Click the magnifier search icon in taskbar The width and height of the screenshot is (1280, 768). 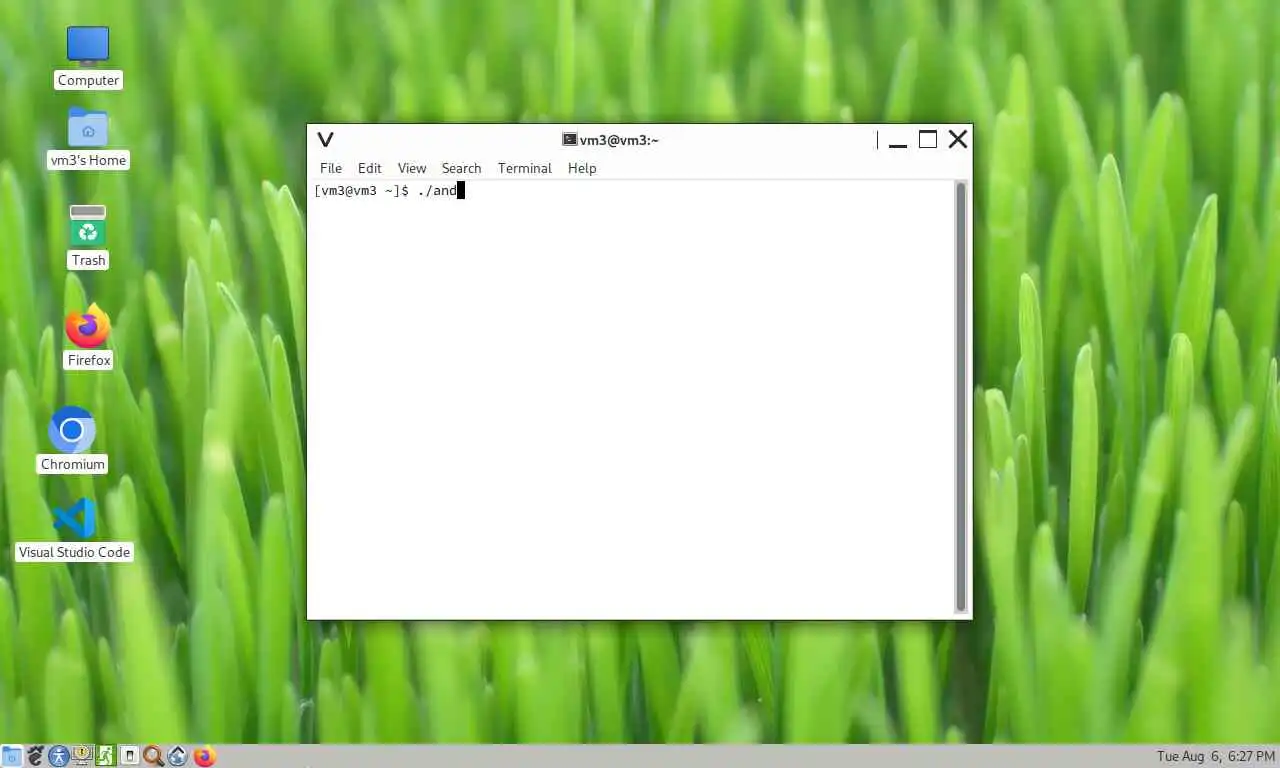click(x=153, y=757)
